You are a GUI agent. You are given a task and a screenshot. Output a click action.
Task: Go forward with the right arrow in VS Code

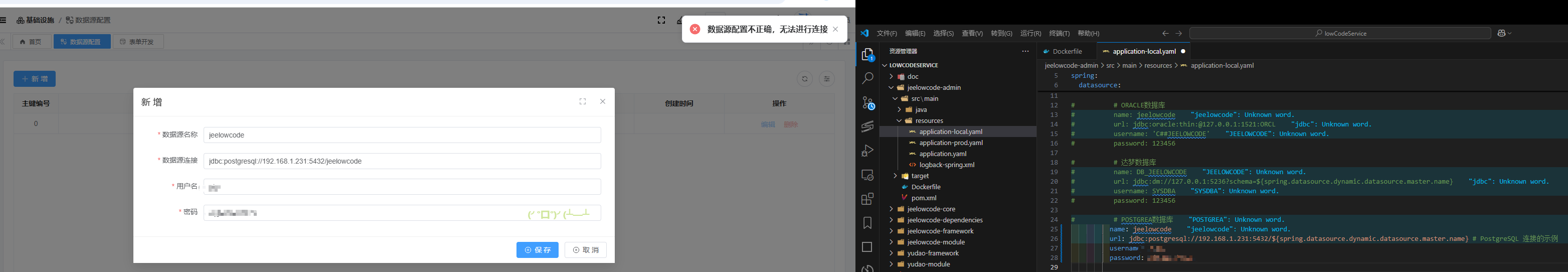1179,34
